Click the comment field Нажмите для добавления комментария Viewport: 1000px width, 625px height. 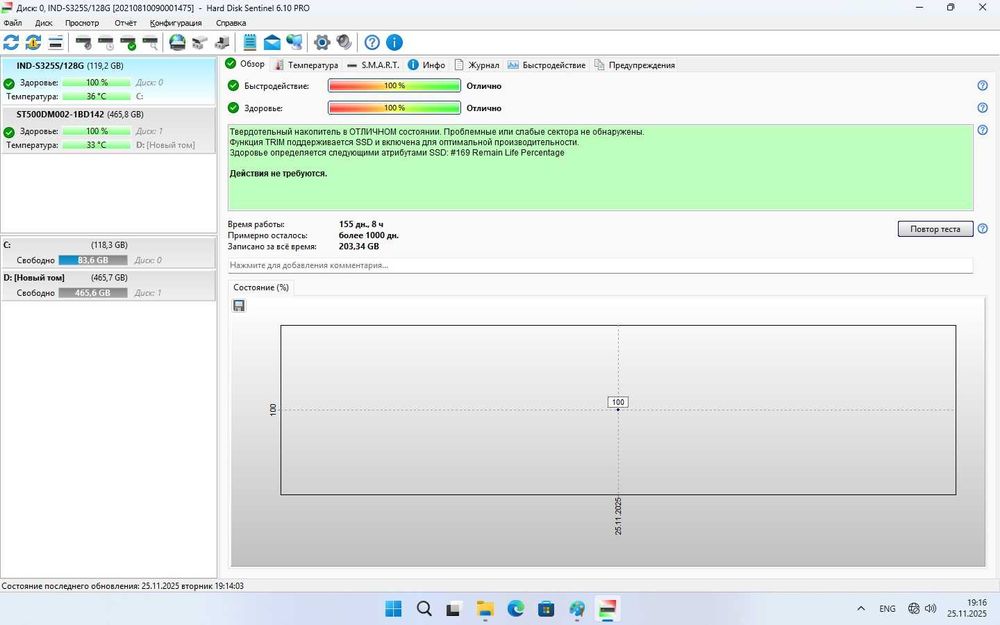[x=600, y=265]
